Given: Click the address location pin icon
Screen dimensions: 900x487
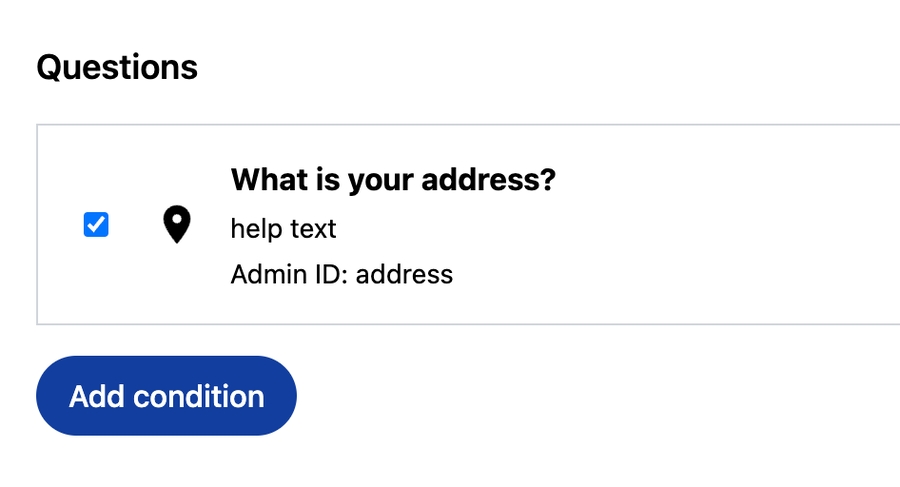Looking at the screenshot, I should click(x=176, y=225).
